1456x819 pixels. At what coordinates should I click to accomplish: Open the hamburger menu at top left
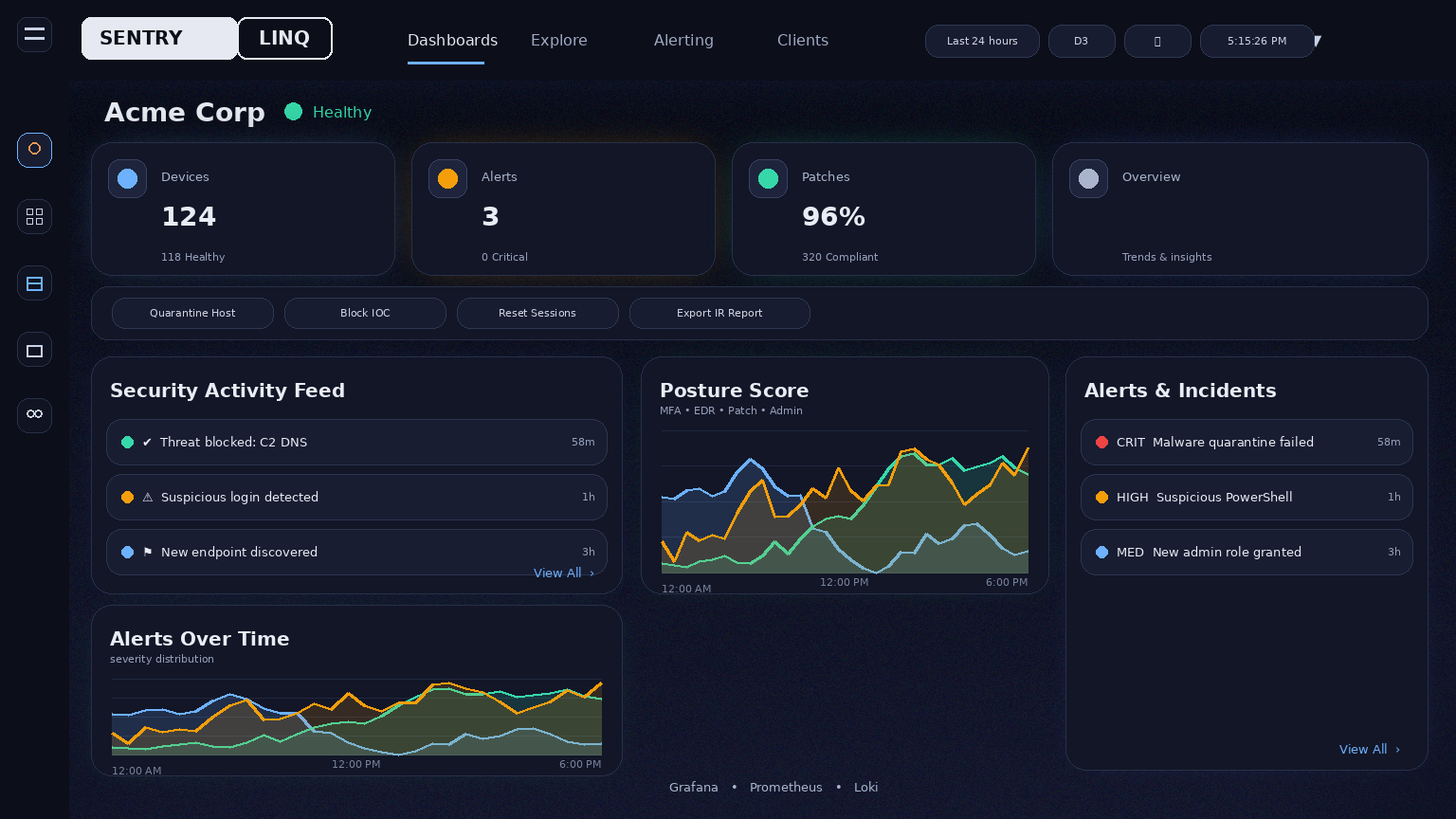click(34, 34)
